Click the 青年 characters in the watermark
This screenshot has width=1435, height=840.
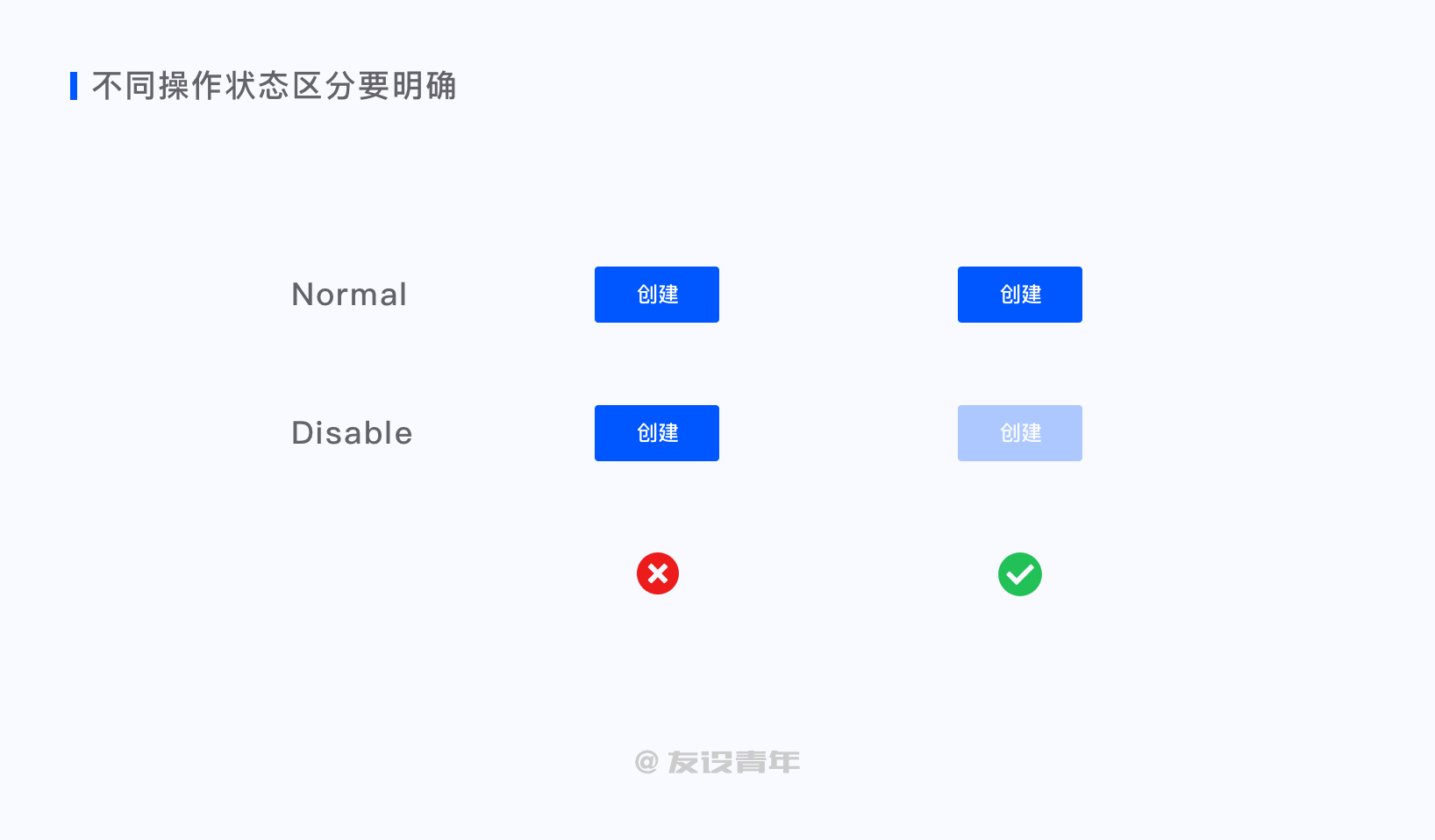(x=767, y=762)
